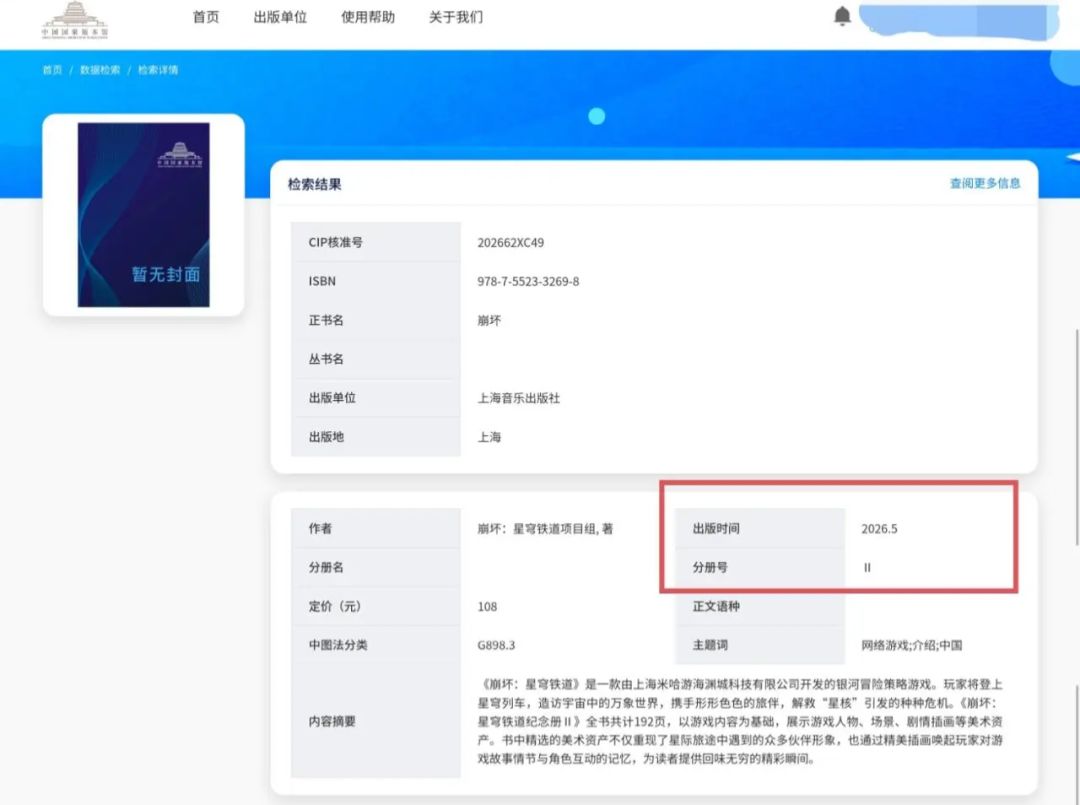
Task: Click the ISBN label cell
Action: tap(376, 281)
